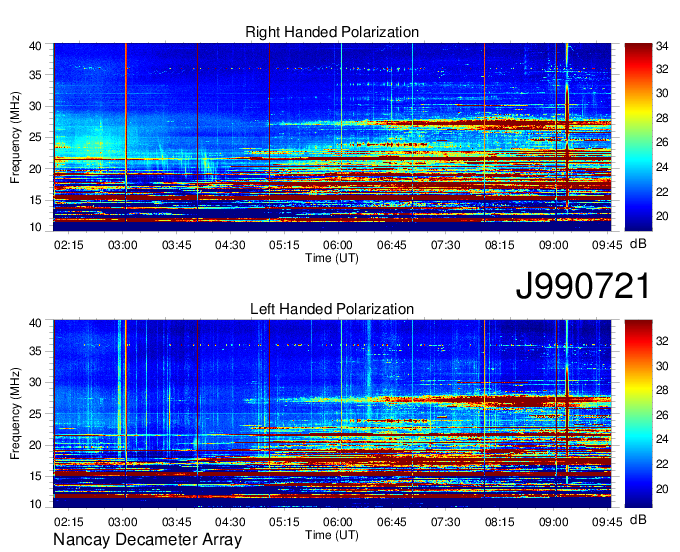Click the 15 frequency tick of Left Handed plot
This screenshot has width=680, height=552.
pyautogui.click(x=36, y=477)
